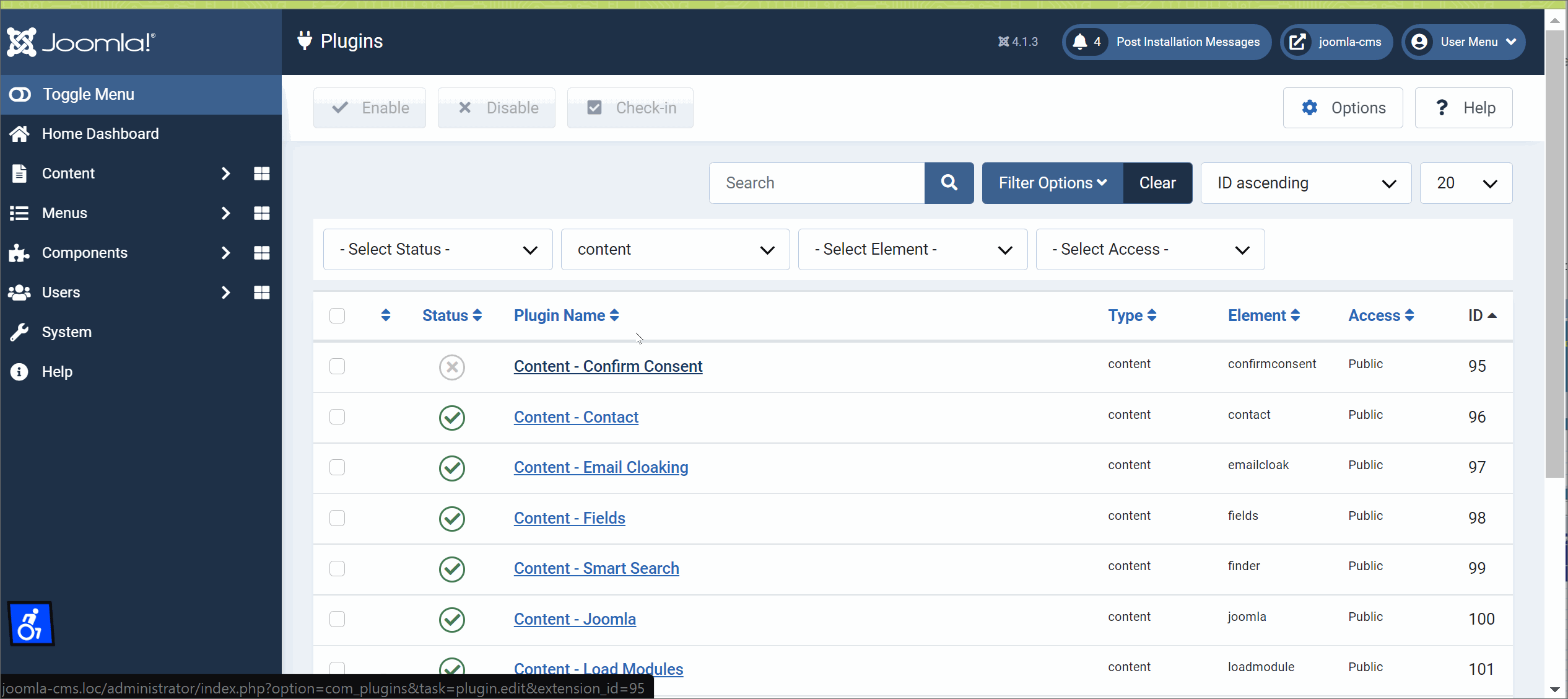Toggle the select-all checkbox in table header
This screenshot has height=699, width=1568.
(337, 315)
